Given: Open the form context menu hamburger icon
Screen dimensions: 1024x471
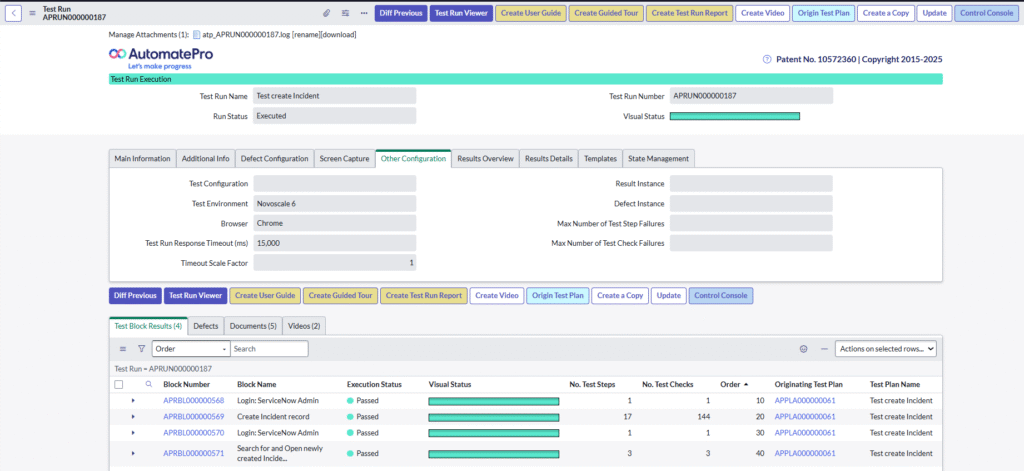Looking at the screenshot, I should tap(32, 13).
